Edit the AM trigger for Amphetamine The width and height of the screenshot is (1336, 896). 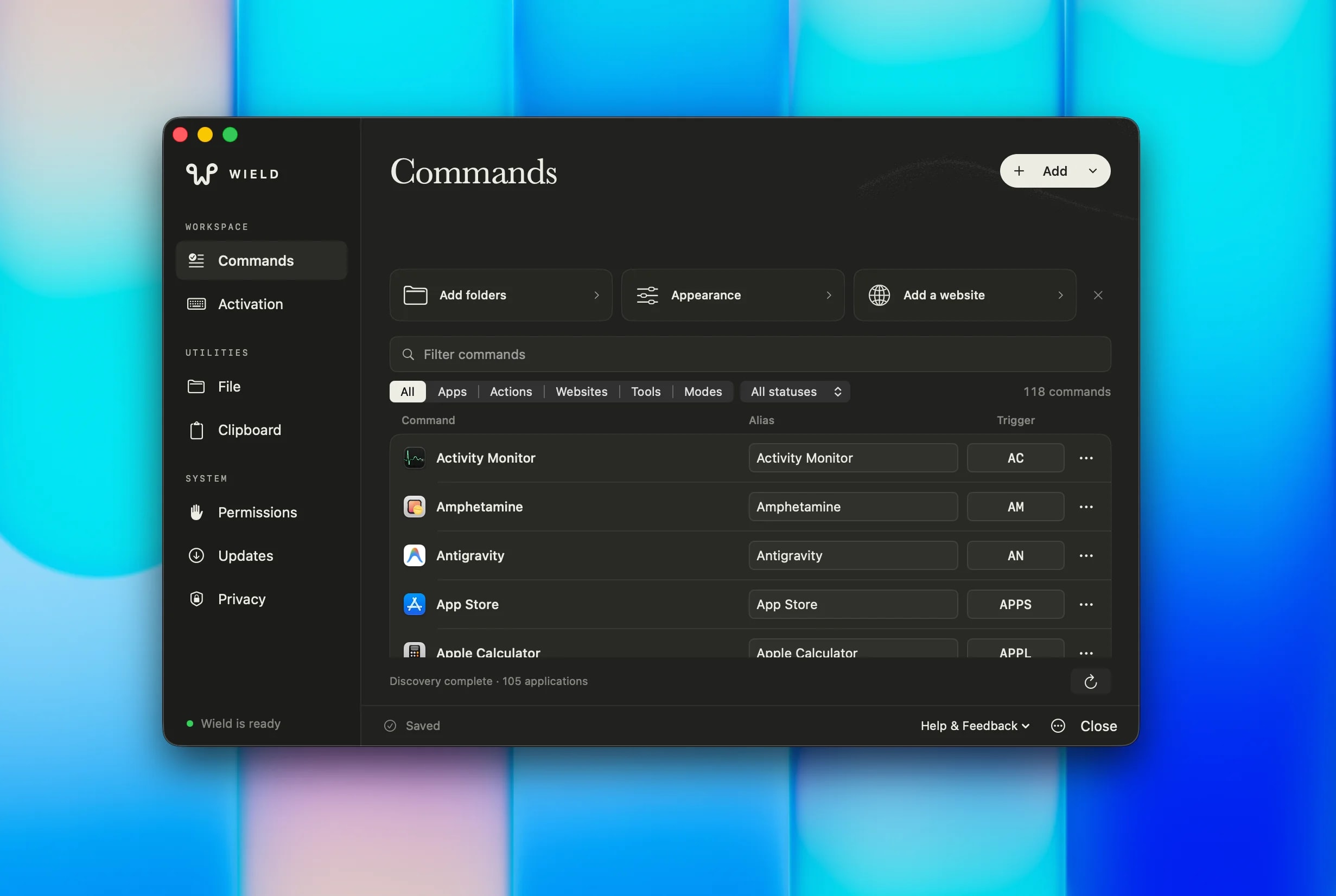point(1015,507)
